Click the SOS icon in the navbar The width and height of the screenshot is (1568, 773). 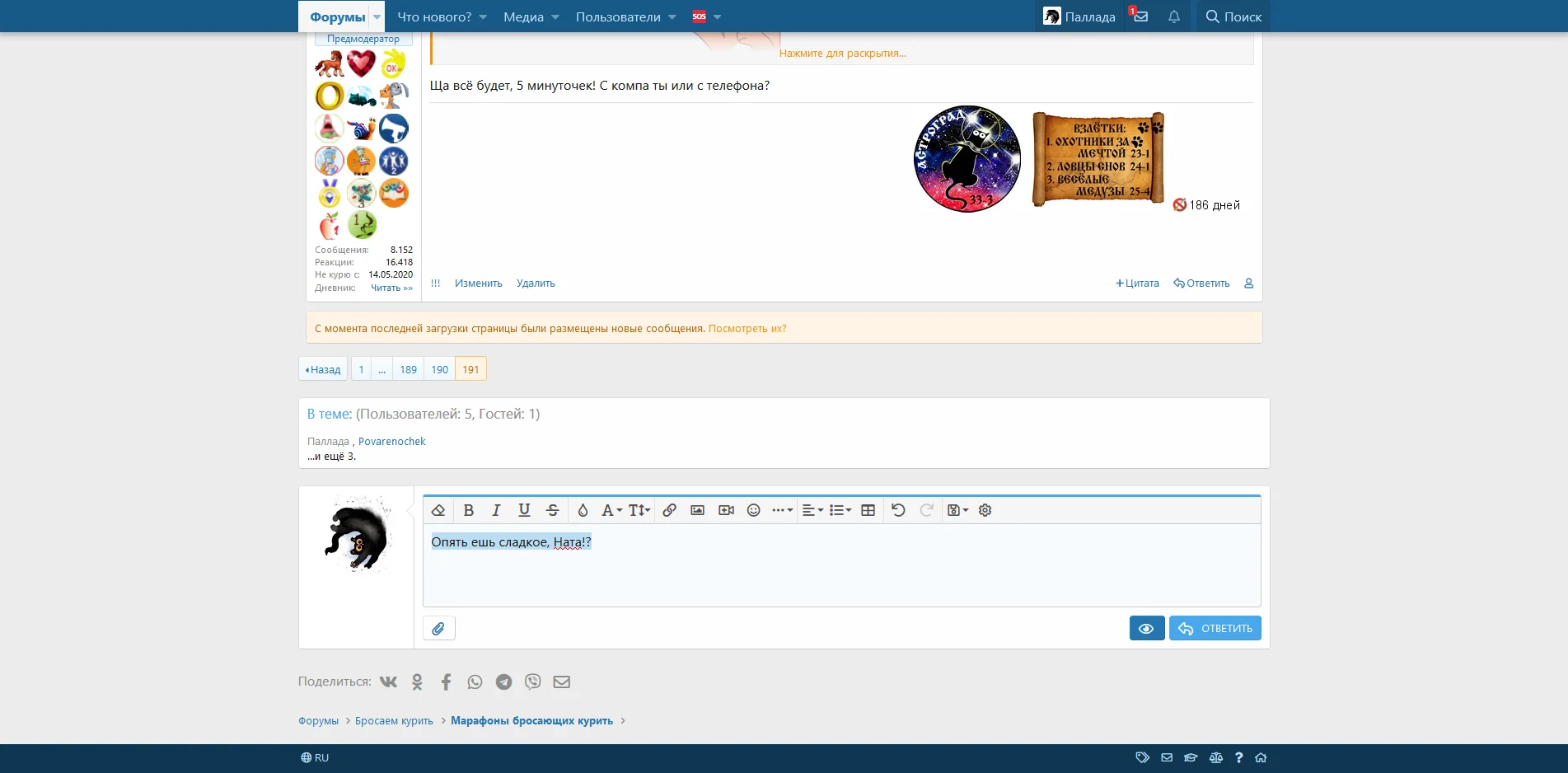pyautogui.click(x=699, y=16)
